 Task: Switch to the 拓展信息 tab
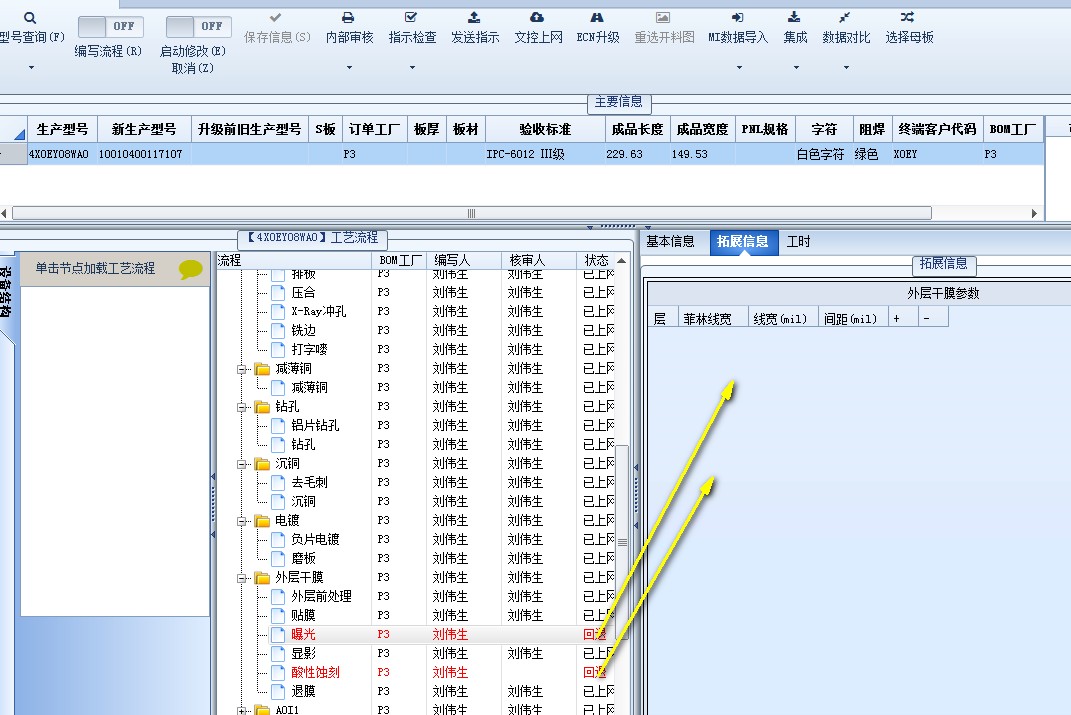point(743,242)
